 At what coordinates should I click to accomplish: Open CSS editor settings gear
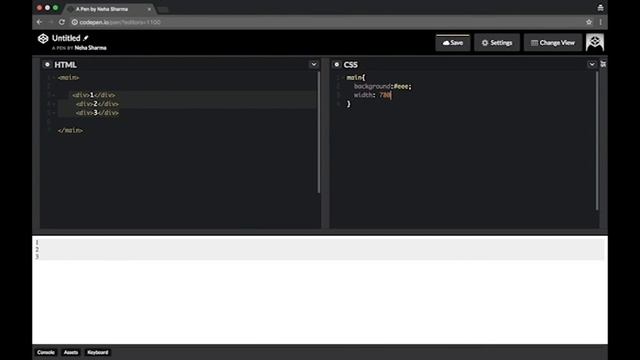coord(336,64)
